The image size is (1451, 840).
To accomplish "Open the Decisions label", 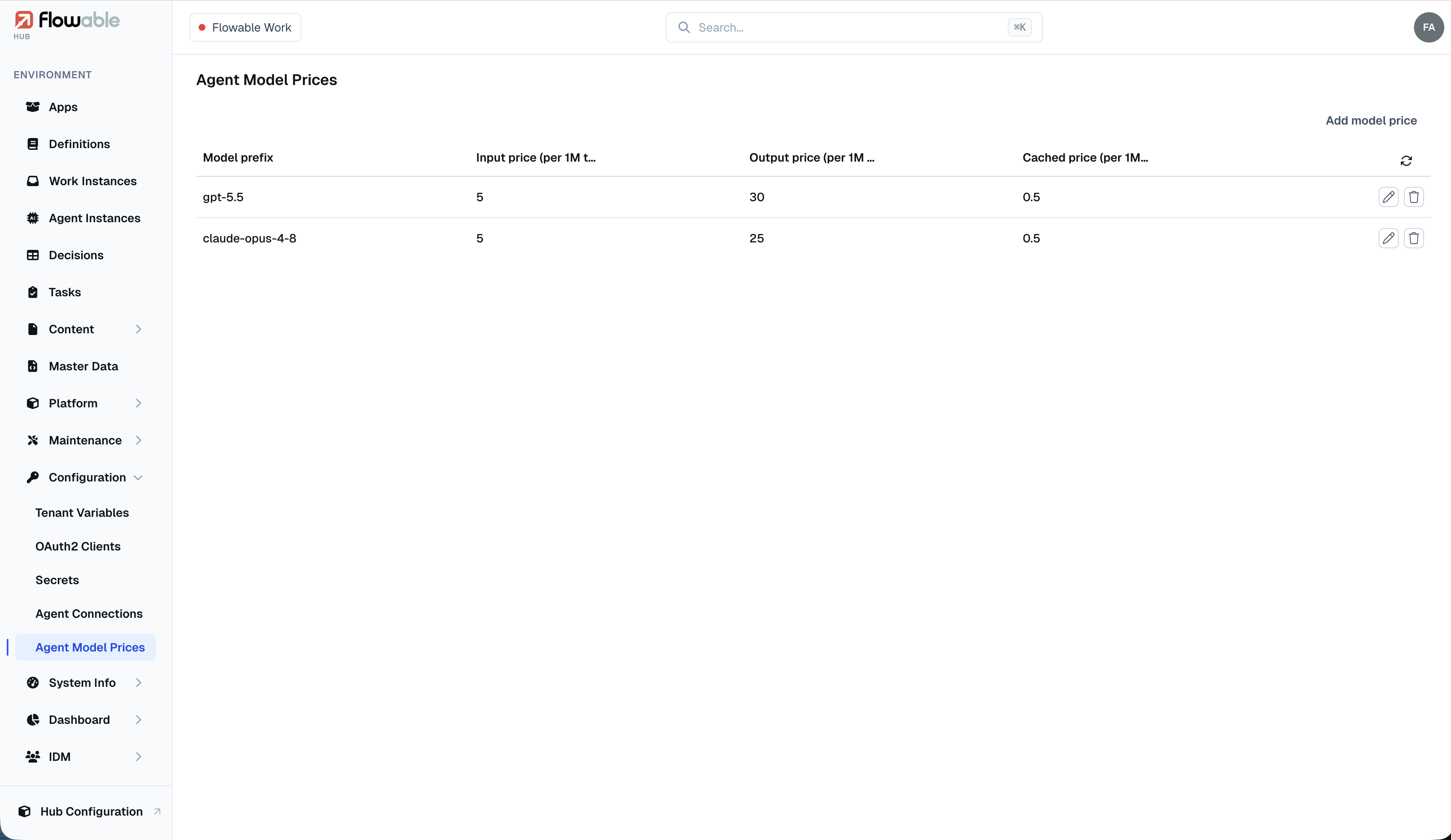I will click(x=76, y=255).
